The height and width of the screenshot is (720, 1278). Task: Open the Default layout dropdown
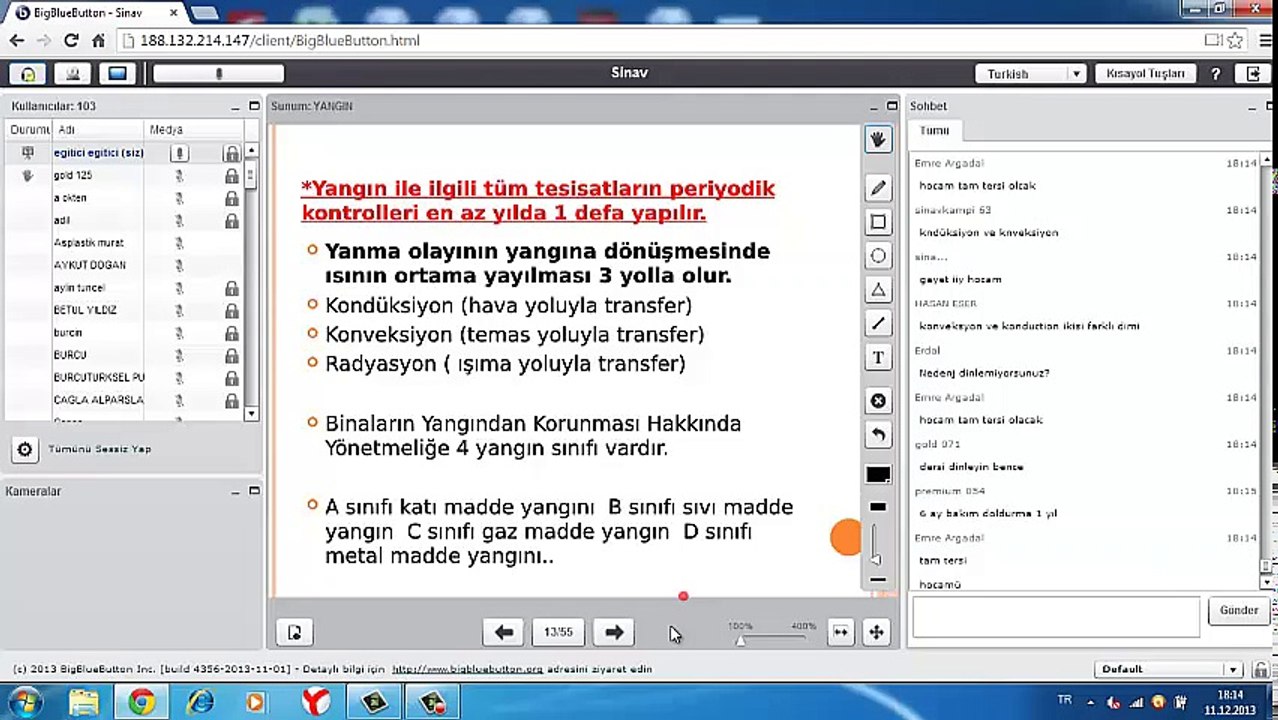[1168, 669]
